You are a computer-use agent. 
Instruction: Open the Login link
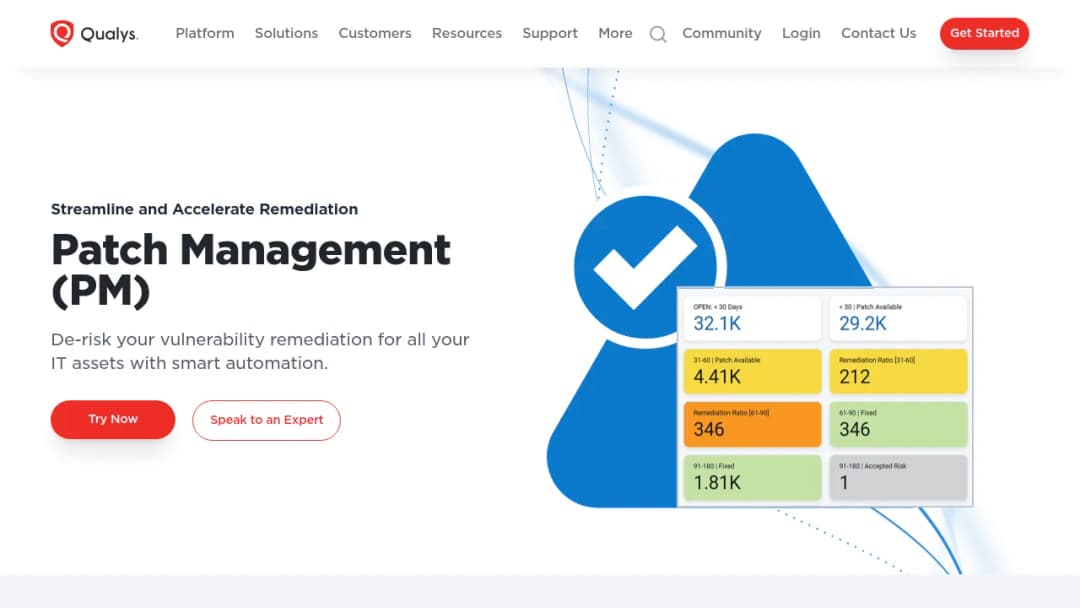coord(801,33)
